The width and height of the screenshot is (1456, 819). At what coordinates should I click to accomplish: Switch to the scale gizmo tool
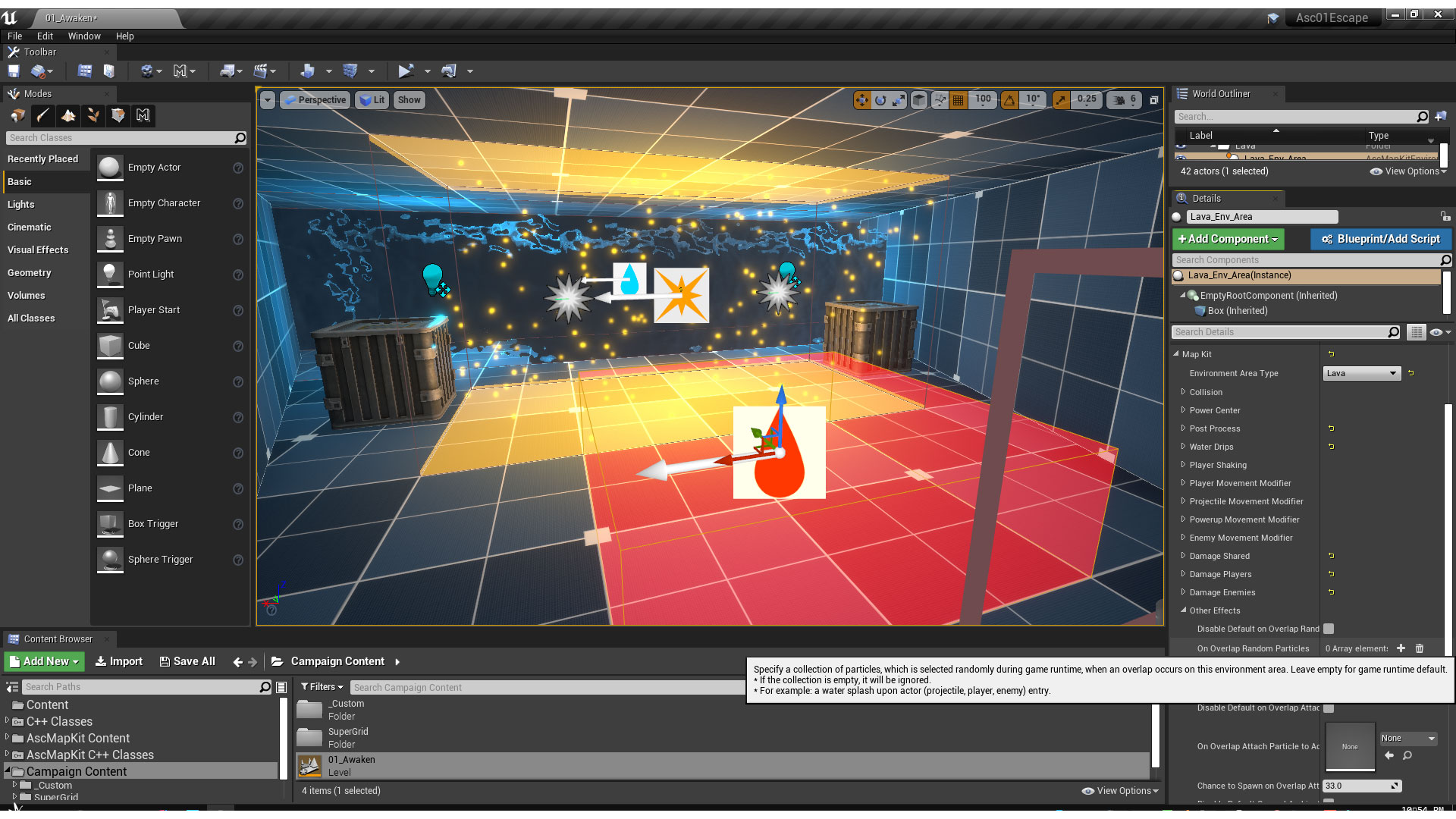click(x=899, y=99)
